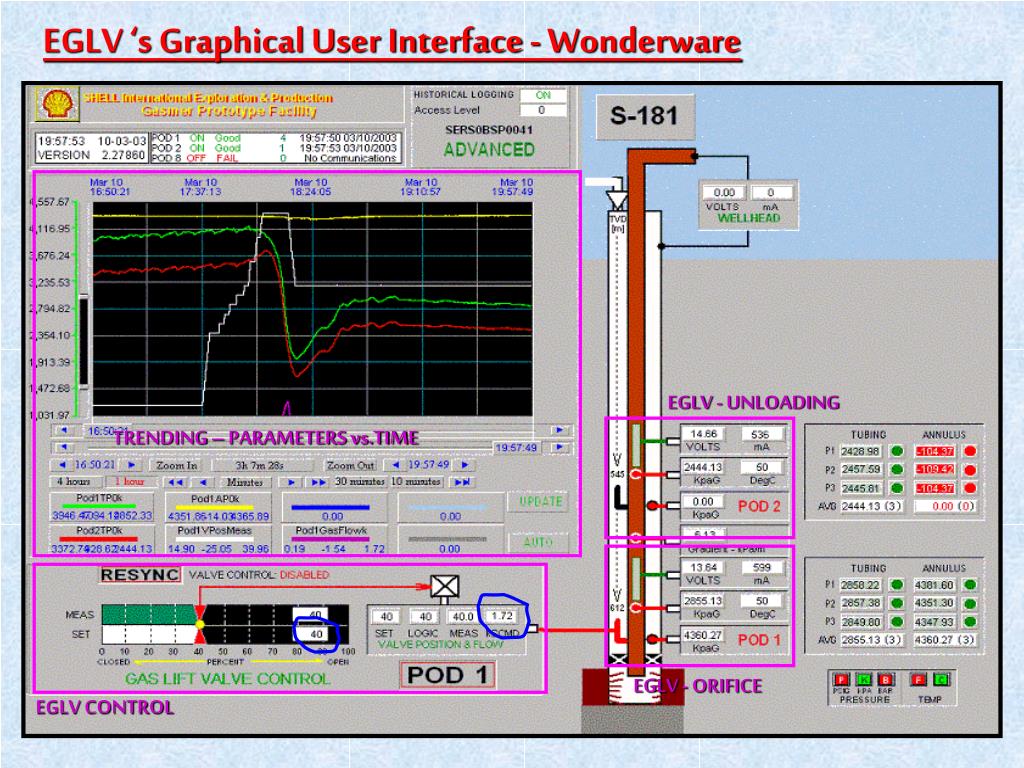Viewport: 1024px width, 768px height.
Task: Click Pod 2 tubing P1 green status light
Action: point(897,451)
